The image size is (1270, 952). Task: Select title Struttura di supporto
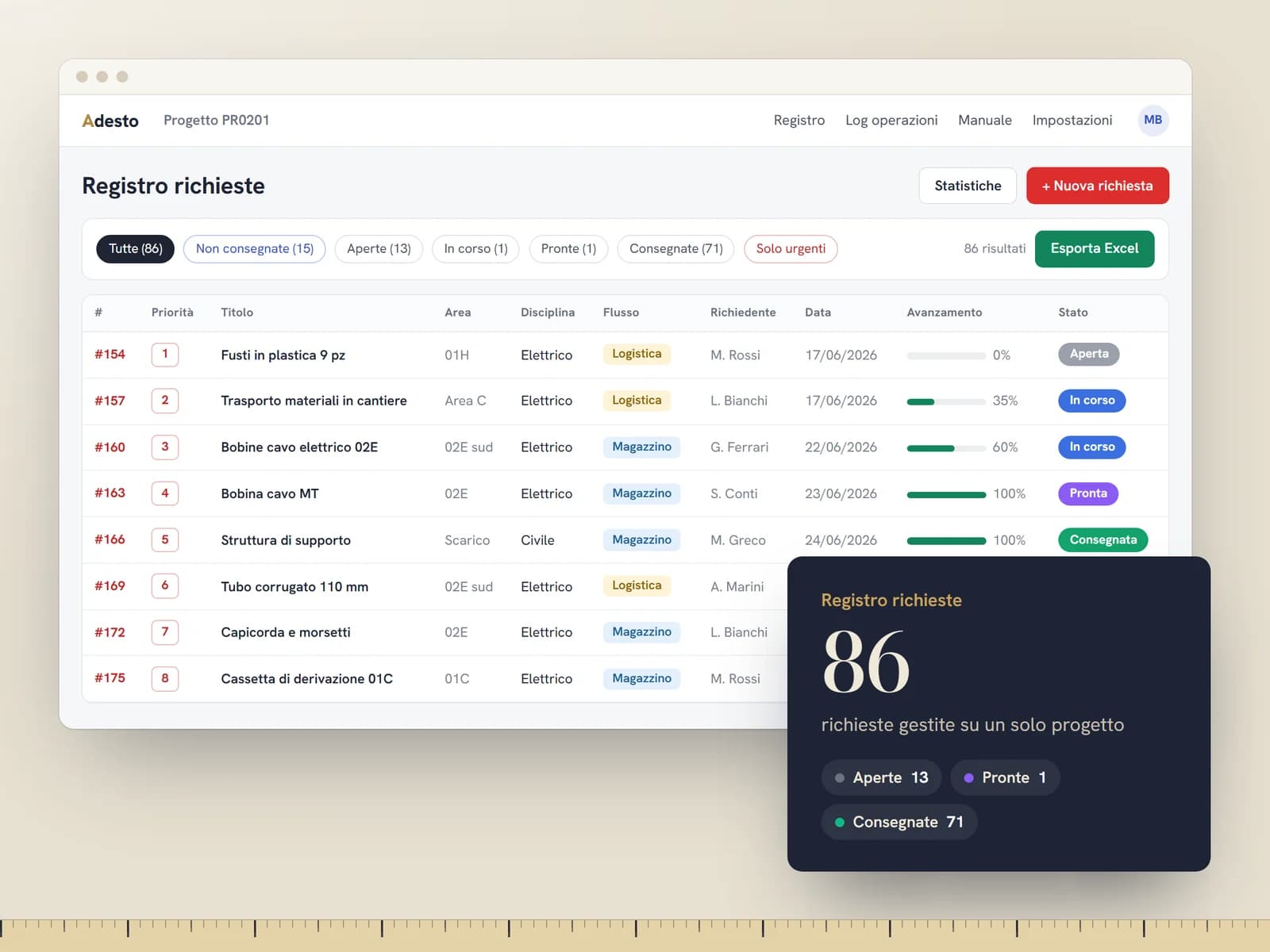click(x=286, y=540)
